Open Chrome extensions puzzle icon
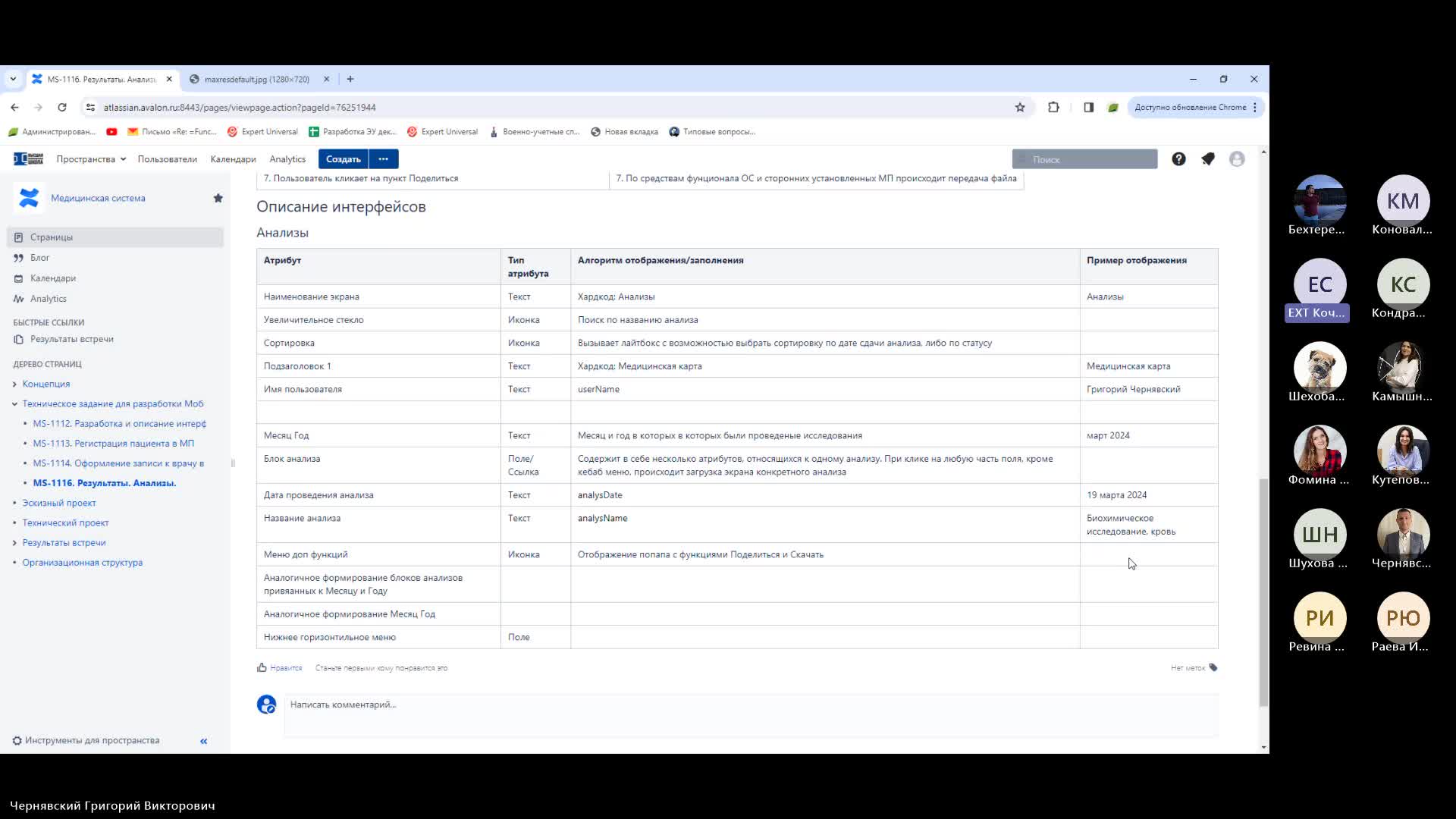The image size is (1456, 819). 1053,107
